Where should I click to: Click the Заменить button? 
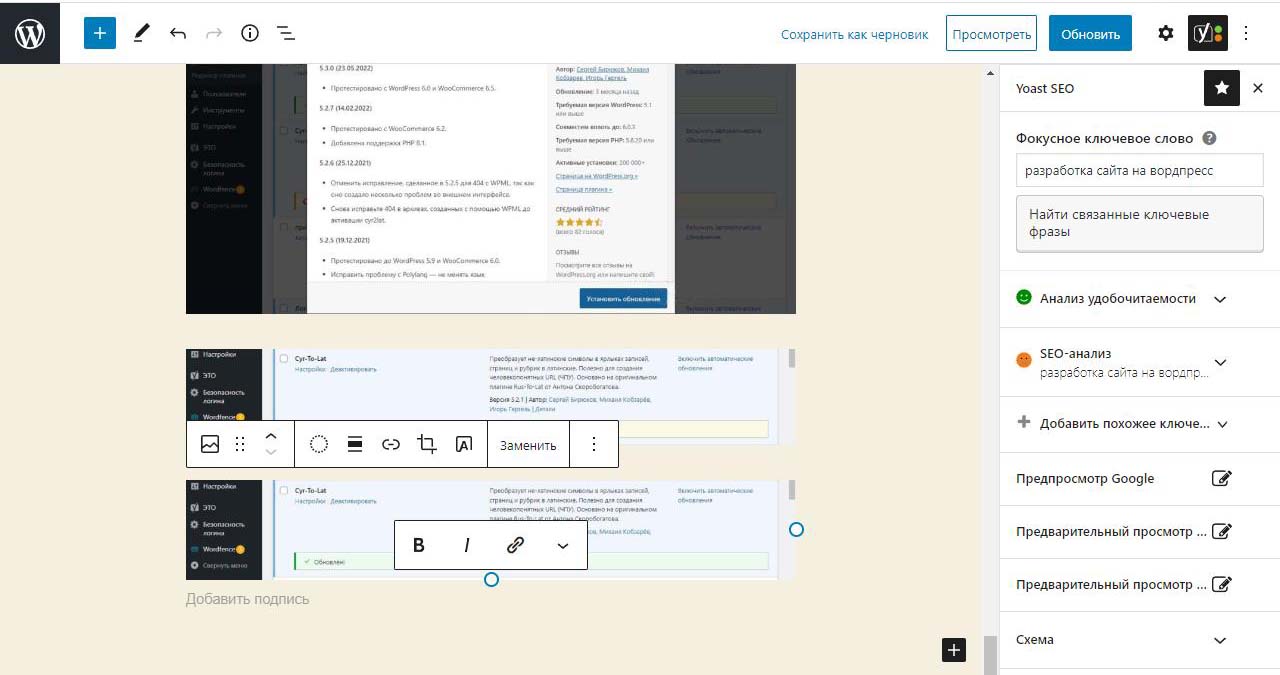click(x=528, y=445)
